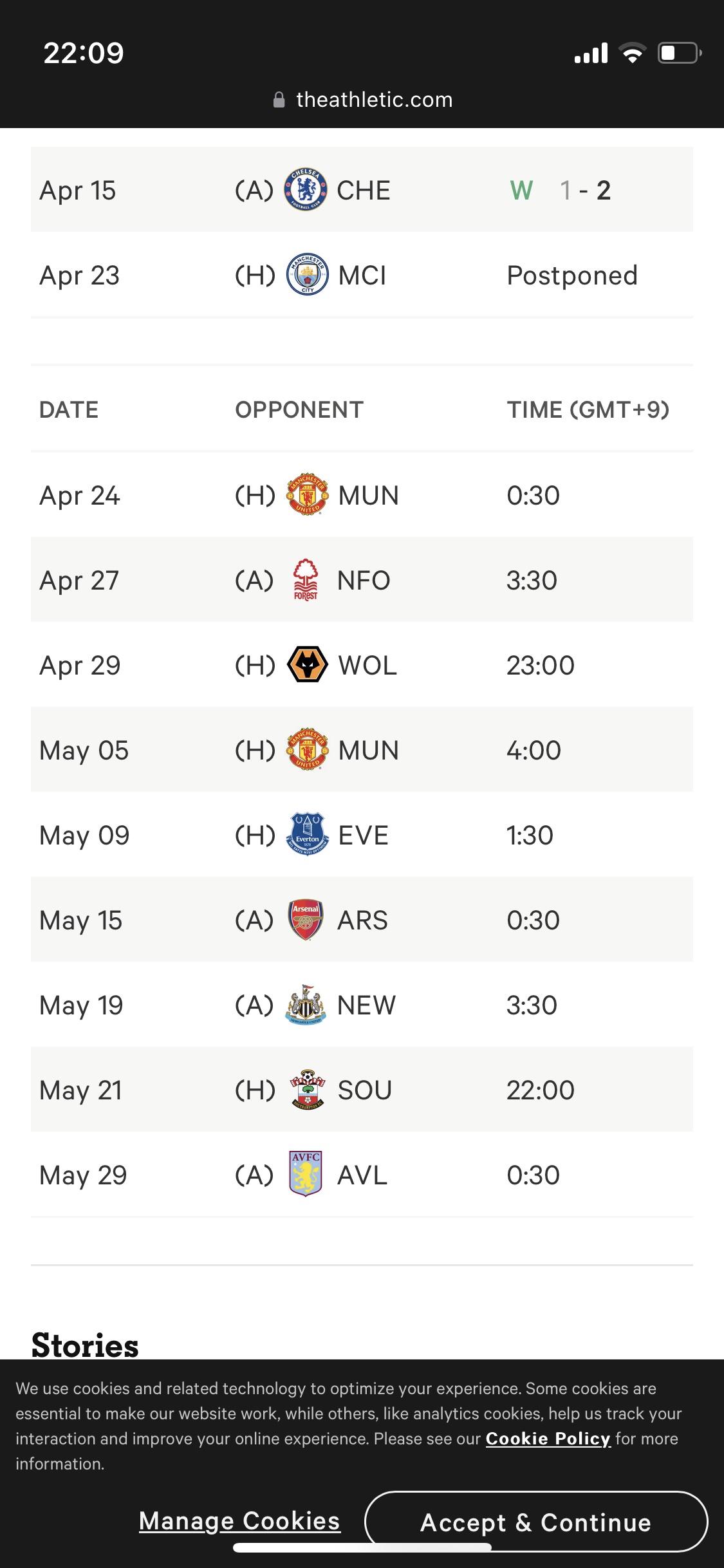This screenshot has height=1568, width=724.
Task: Open the Manage Cookies link
Action: pyautogui.click(x=239, y=1521)
